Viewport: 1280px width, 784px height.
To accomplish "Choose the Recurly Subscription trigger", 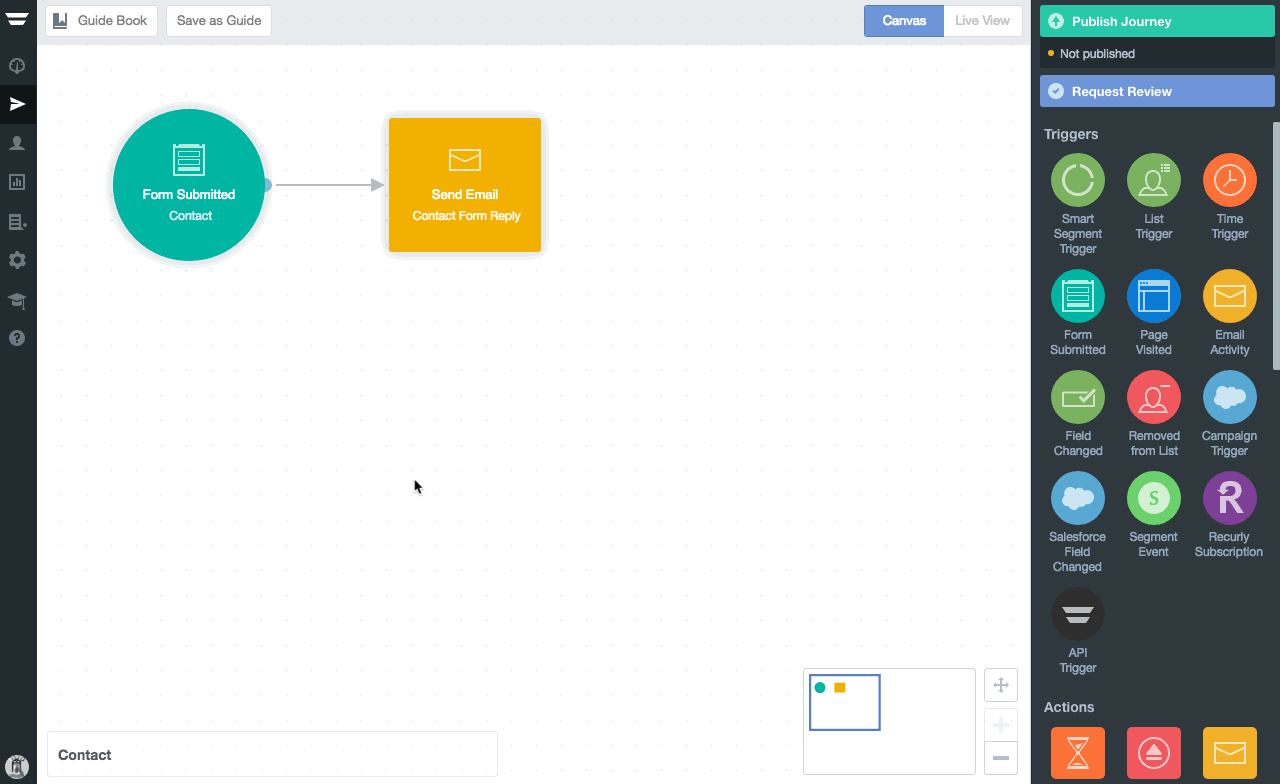I will tap(1229, 498).
